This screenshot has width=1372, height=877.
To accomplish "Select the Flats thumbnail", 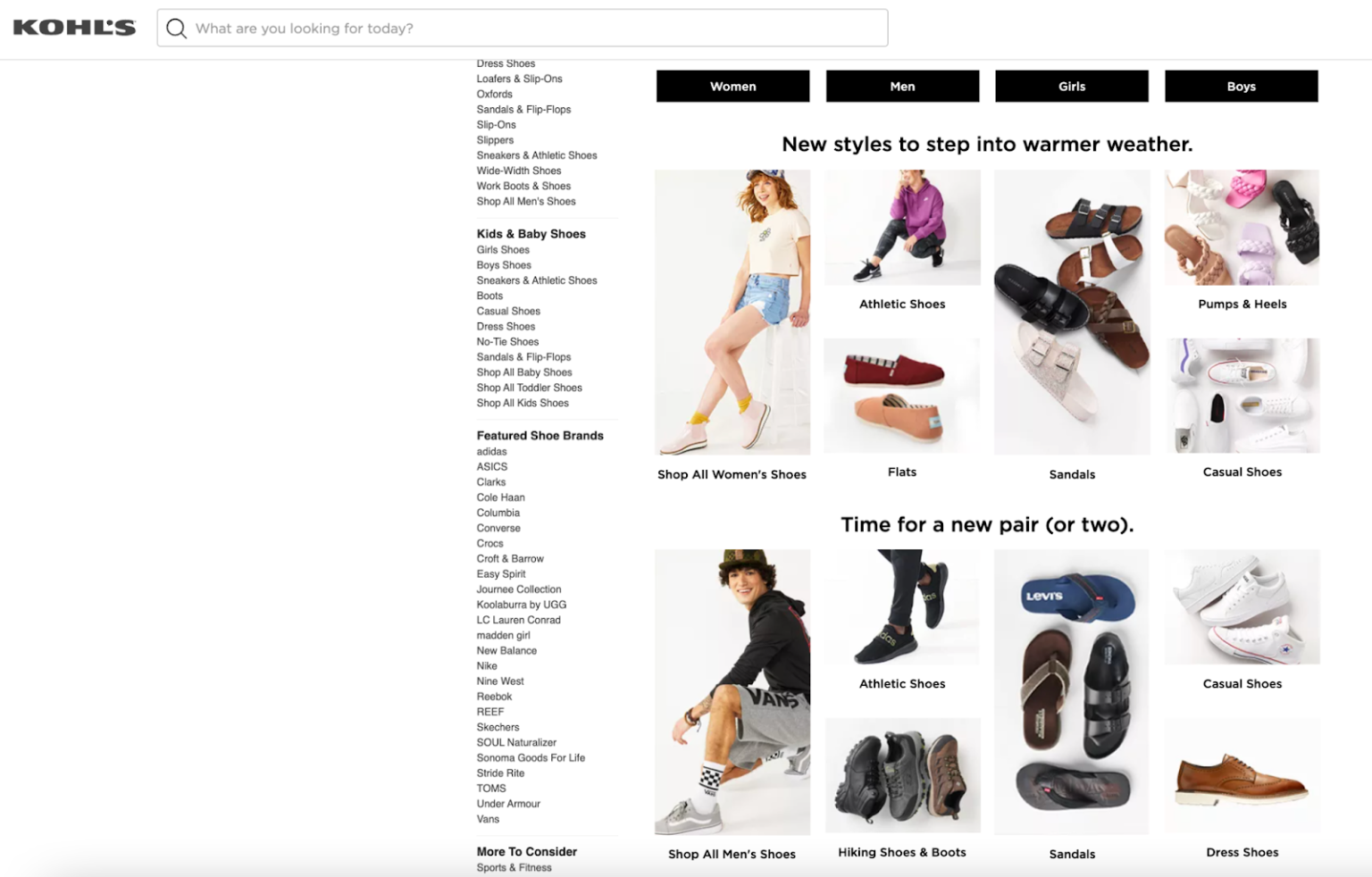I will point(902,396).
